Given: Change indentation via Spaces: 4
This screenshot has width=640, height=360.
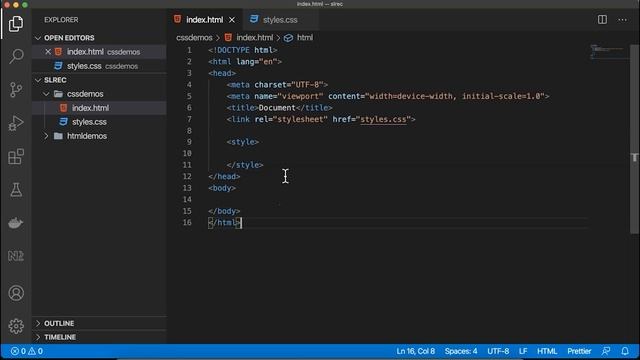Looking at the screenshot, I should 461,351.
